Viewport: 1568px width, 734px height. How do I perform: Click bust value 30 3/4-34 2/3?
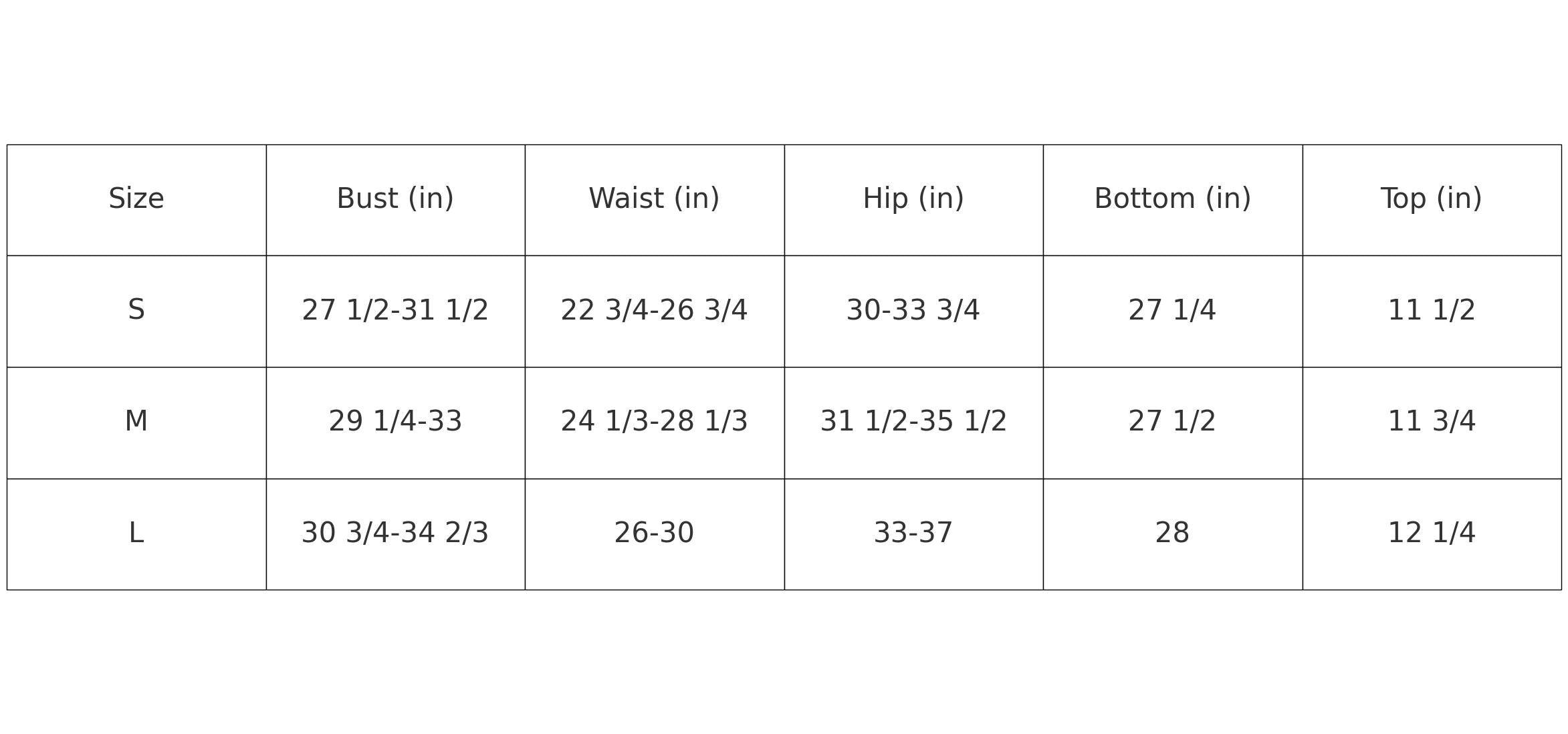[x=395, y=533]
